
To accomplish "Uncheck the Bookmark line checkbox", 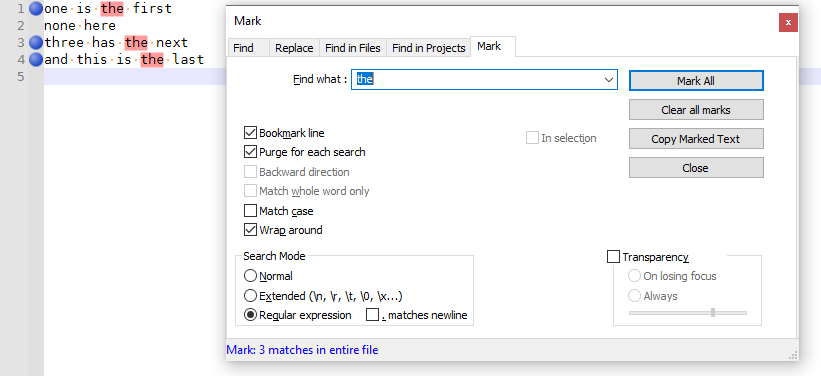I will [x=250, y=133].
